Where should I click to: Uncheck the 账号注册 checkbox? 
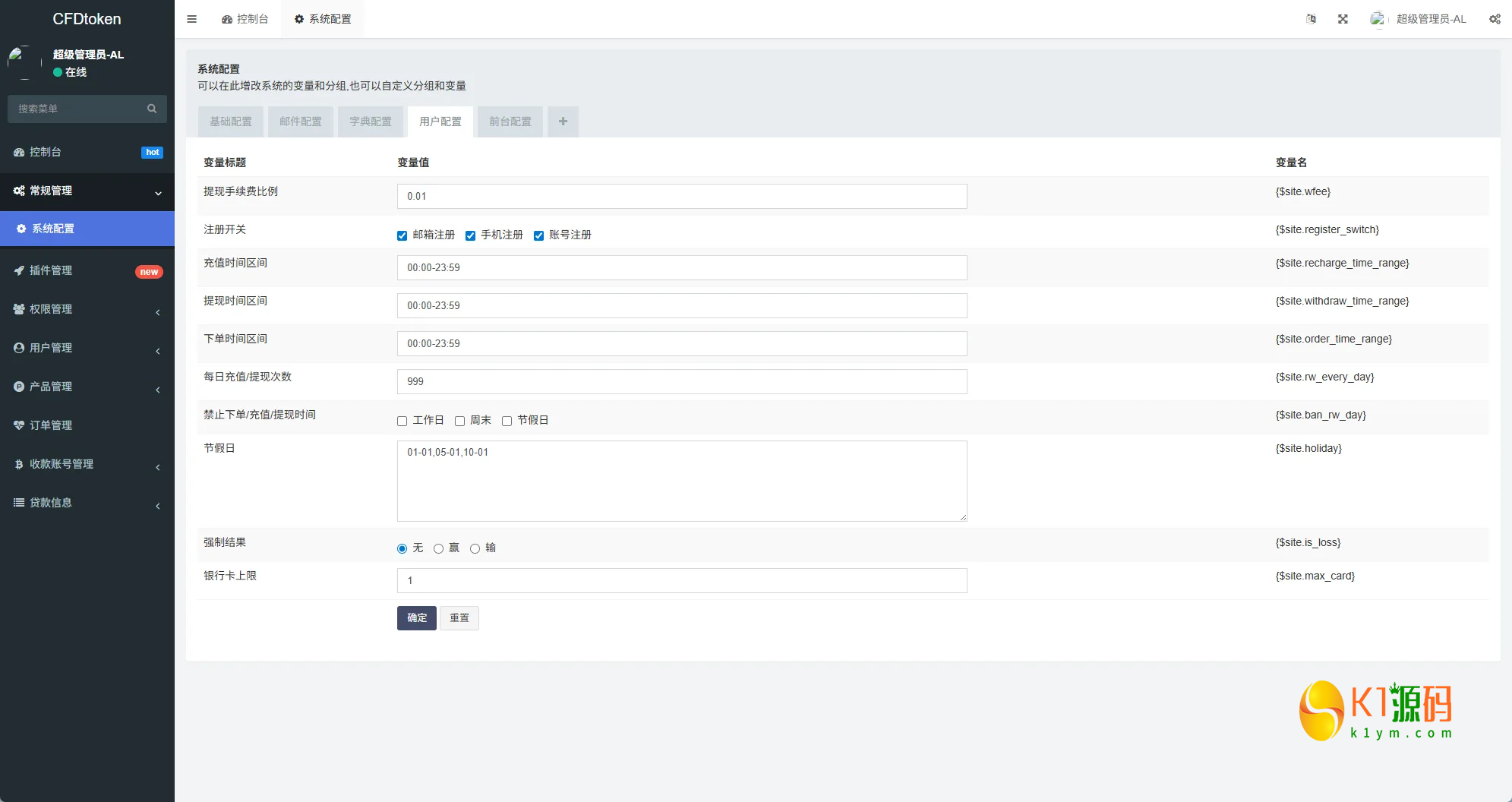(x=538, y=235)
